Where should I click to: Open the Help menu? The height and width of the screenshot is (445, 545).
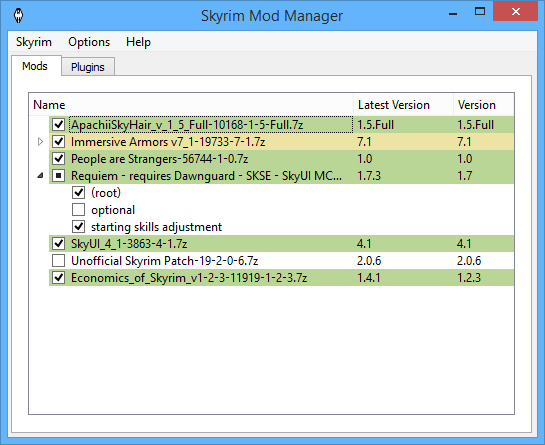[138, 42]
